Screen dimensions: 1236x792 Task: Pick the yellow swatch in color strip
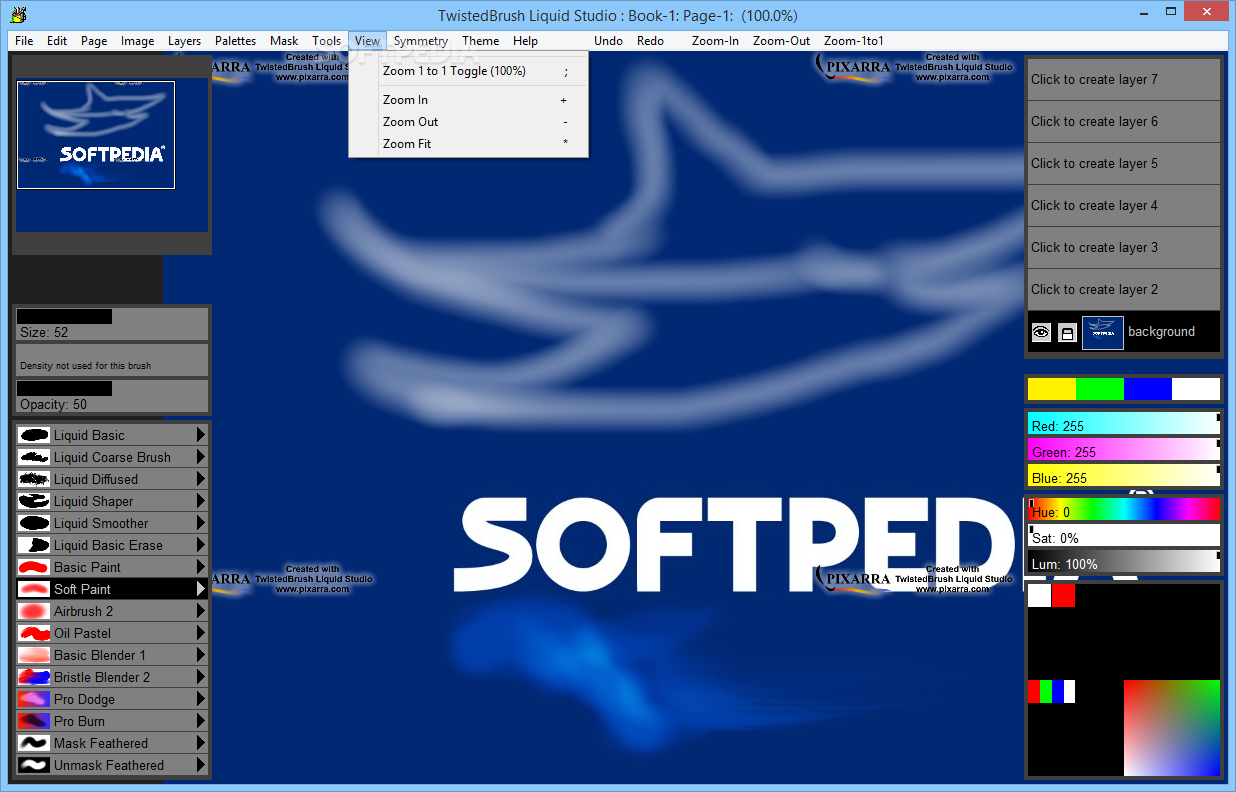click(1052, 389)
